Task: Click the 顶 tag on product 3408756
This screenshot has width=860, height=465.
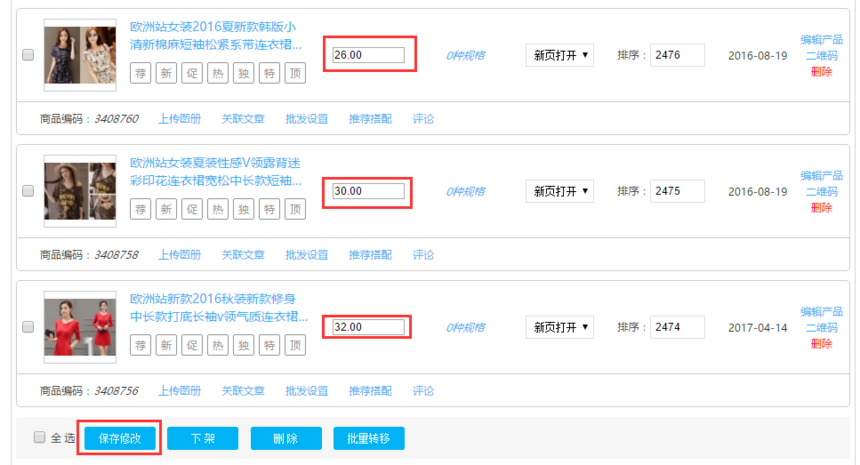Action: click(294, 346)
